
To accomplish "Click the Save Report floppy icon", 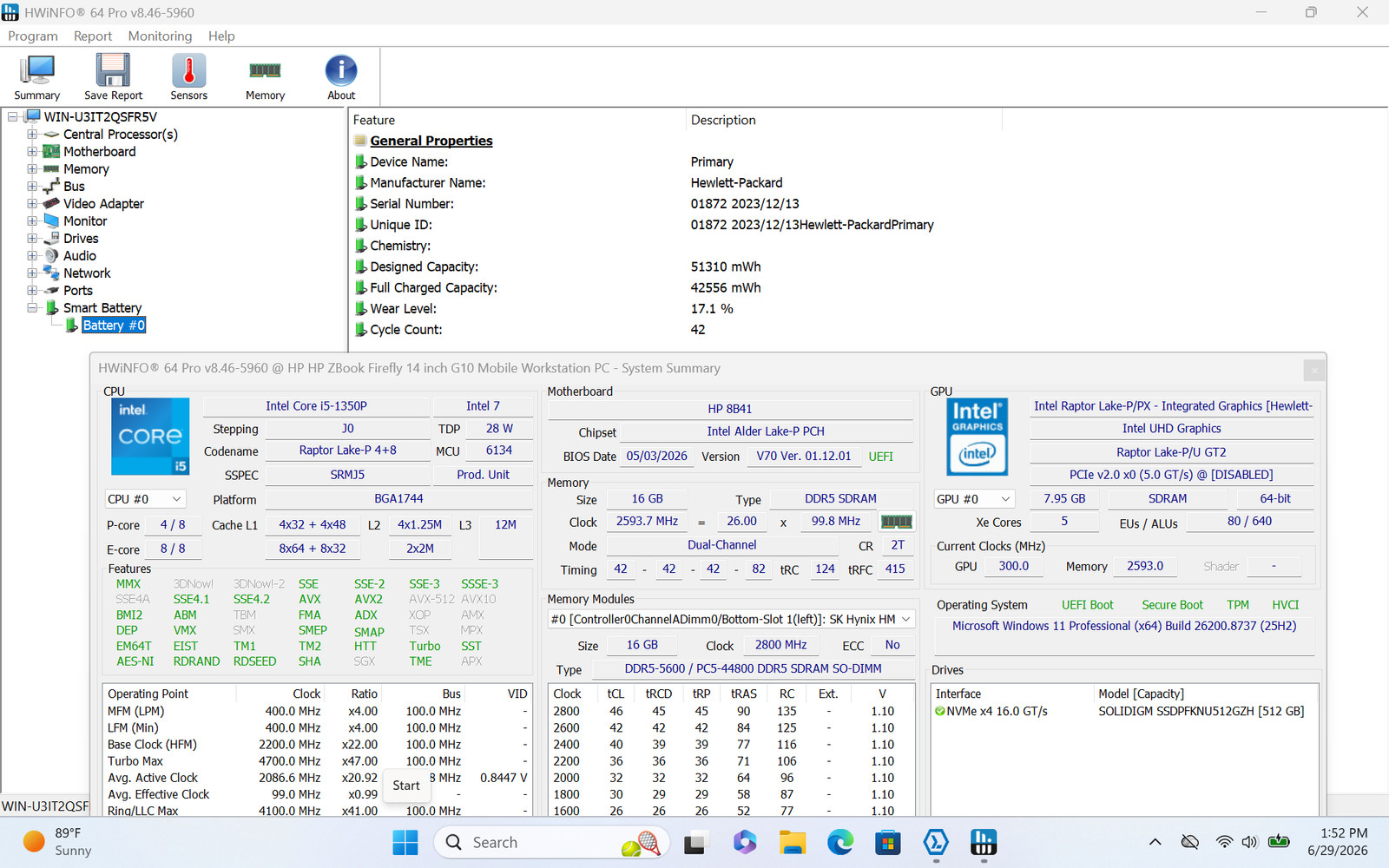I will click(113, 77).
